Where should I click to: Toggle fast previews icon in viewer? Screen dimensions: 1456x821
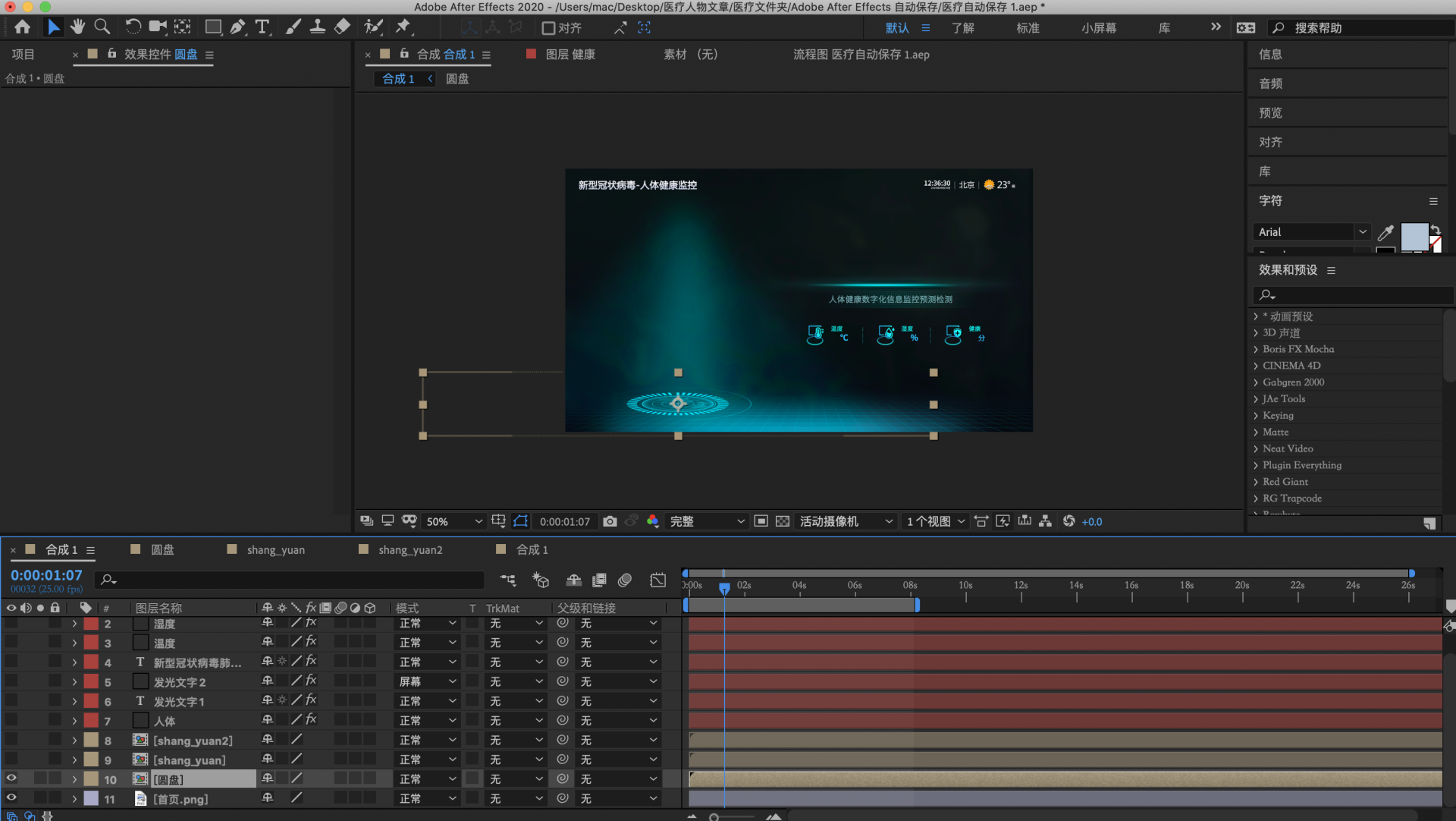[1003, 521]
